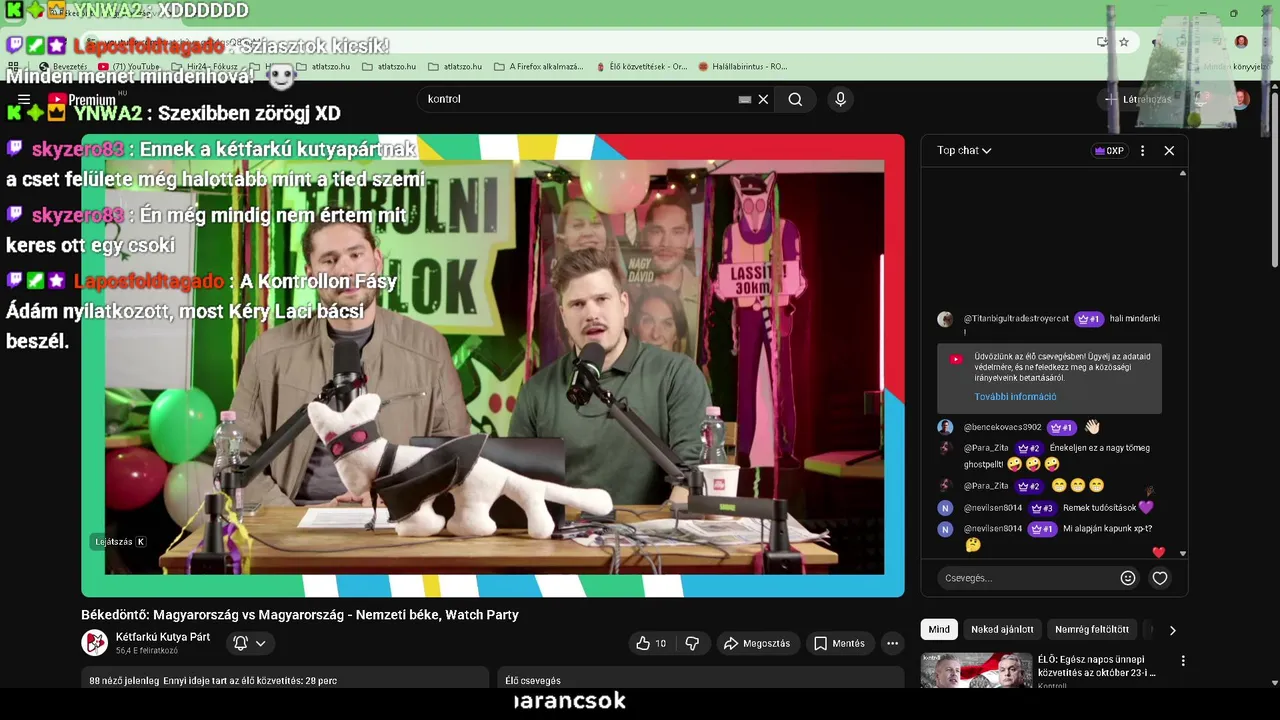Follow the További információ link

pyautogui.click(x=1015, y=397)
